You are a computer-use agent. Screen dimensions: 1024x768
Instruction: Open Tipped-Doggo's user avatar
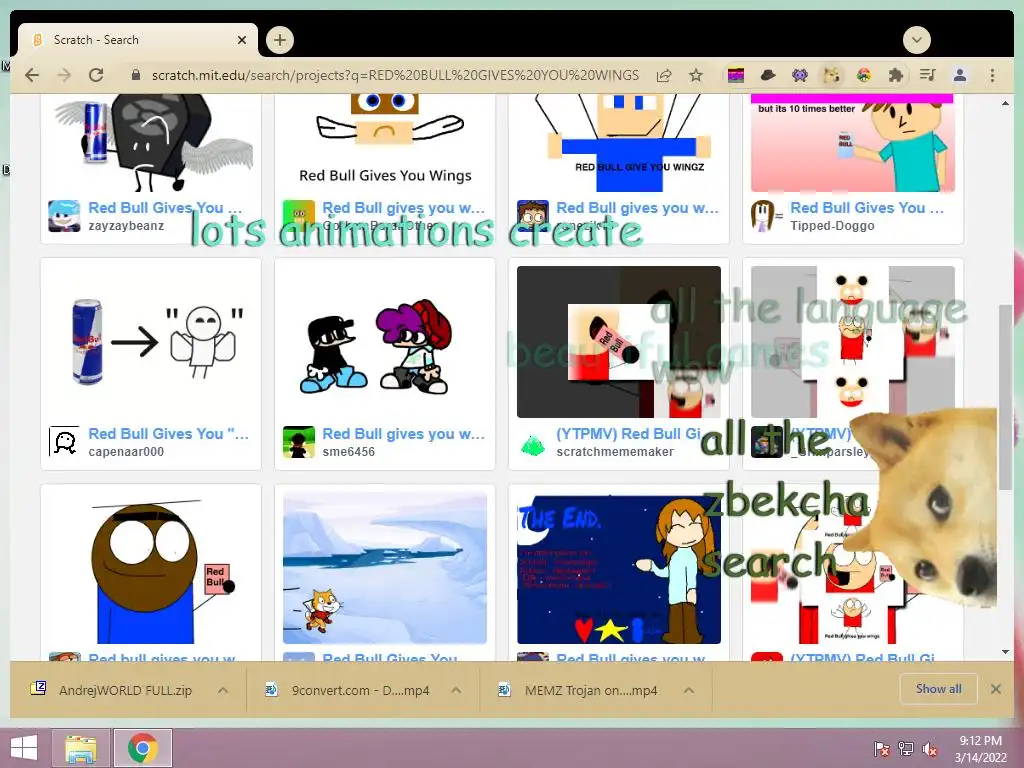pos(766,216)
